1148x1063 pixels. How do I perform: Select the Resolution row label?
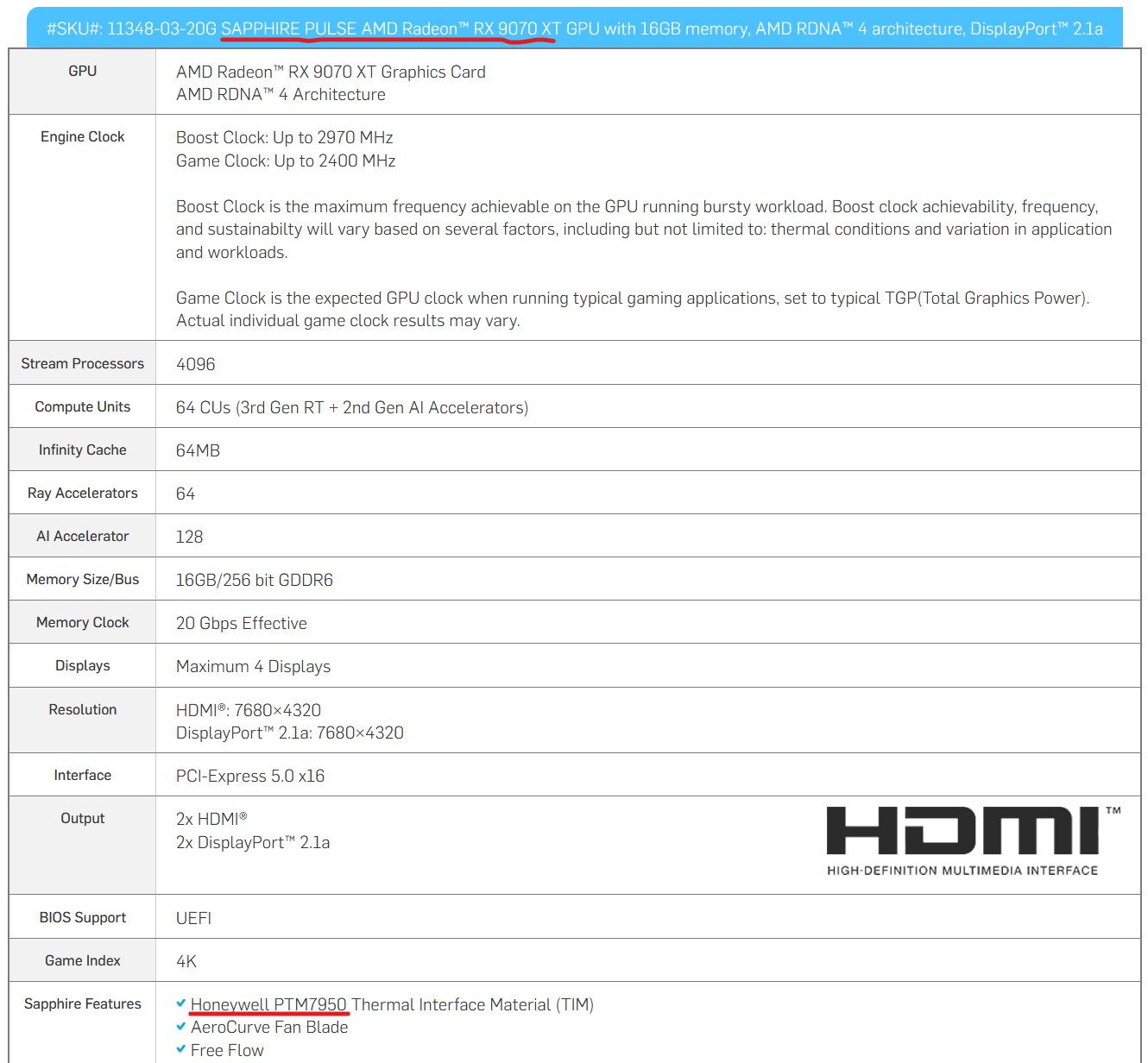(x=83, y=709)
